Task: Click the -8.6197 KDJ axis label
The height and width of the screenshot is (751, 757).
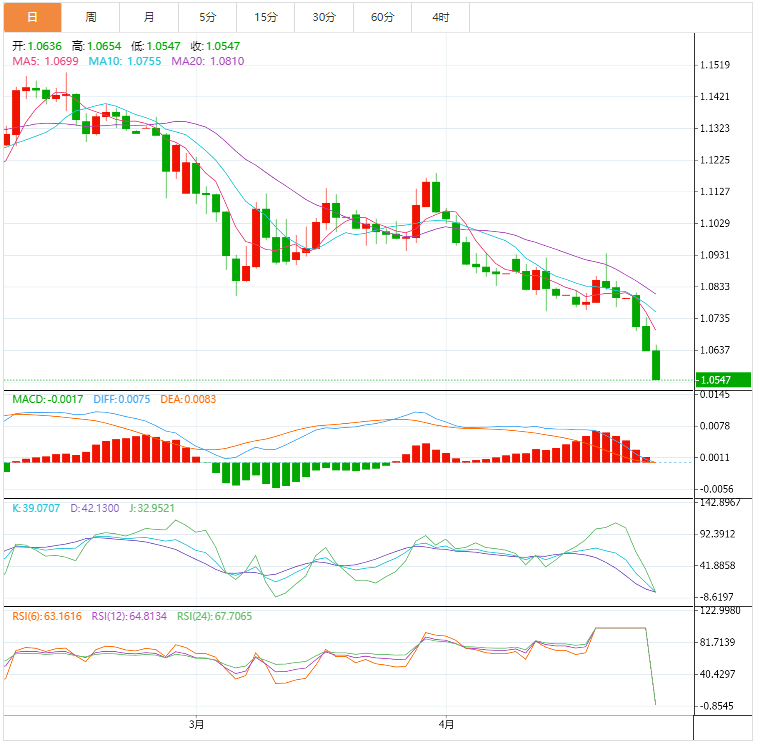Action: [716, 597]
